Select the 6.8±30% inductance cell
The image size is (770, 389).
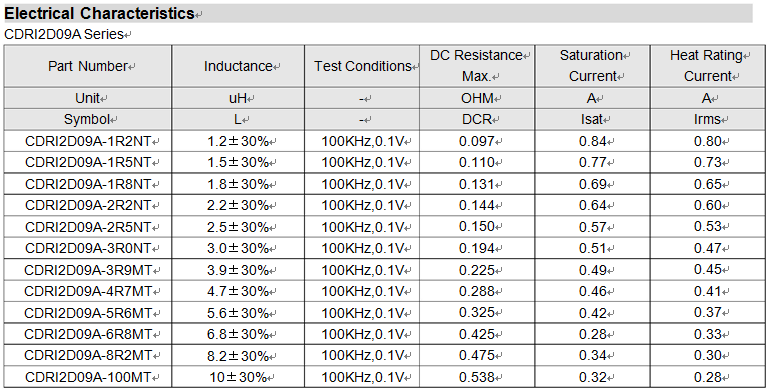click(x=238, y=334)
